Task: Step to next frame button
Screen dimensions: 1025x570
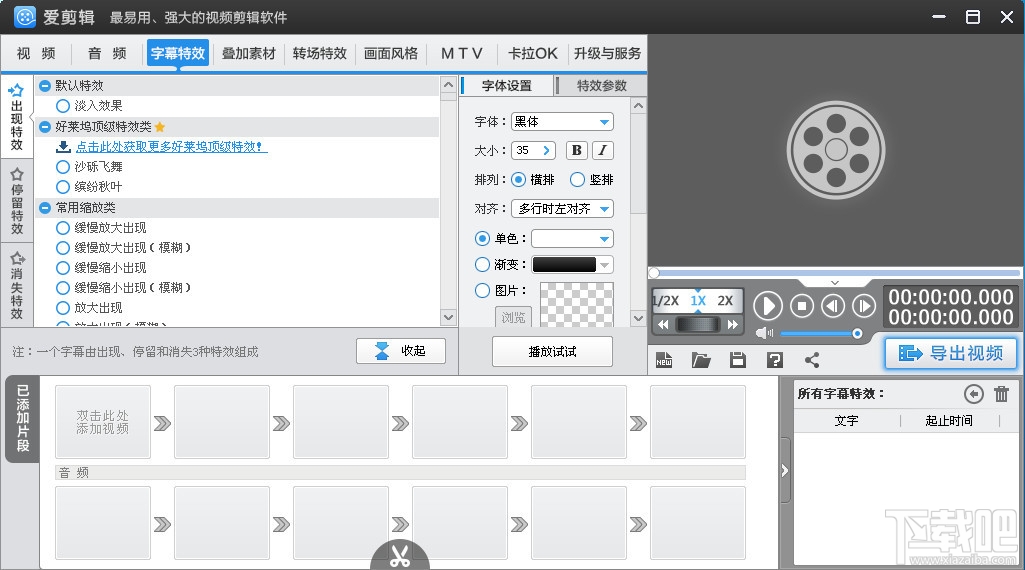Action: click(864, 306)
